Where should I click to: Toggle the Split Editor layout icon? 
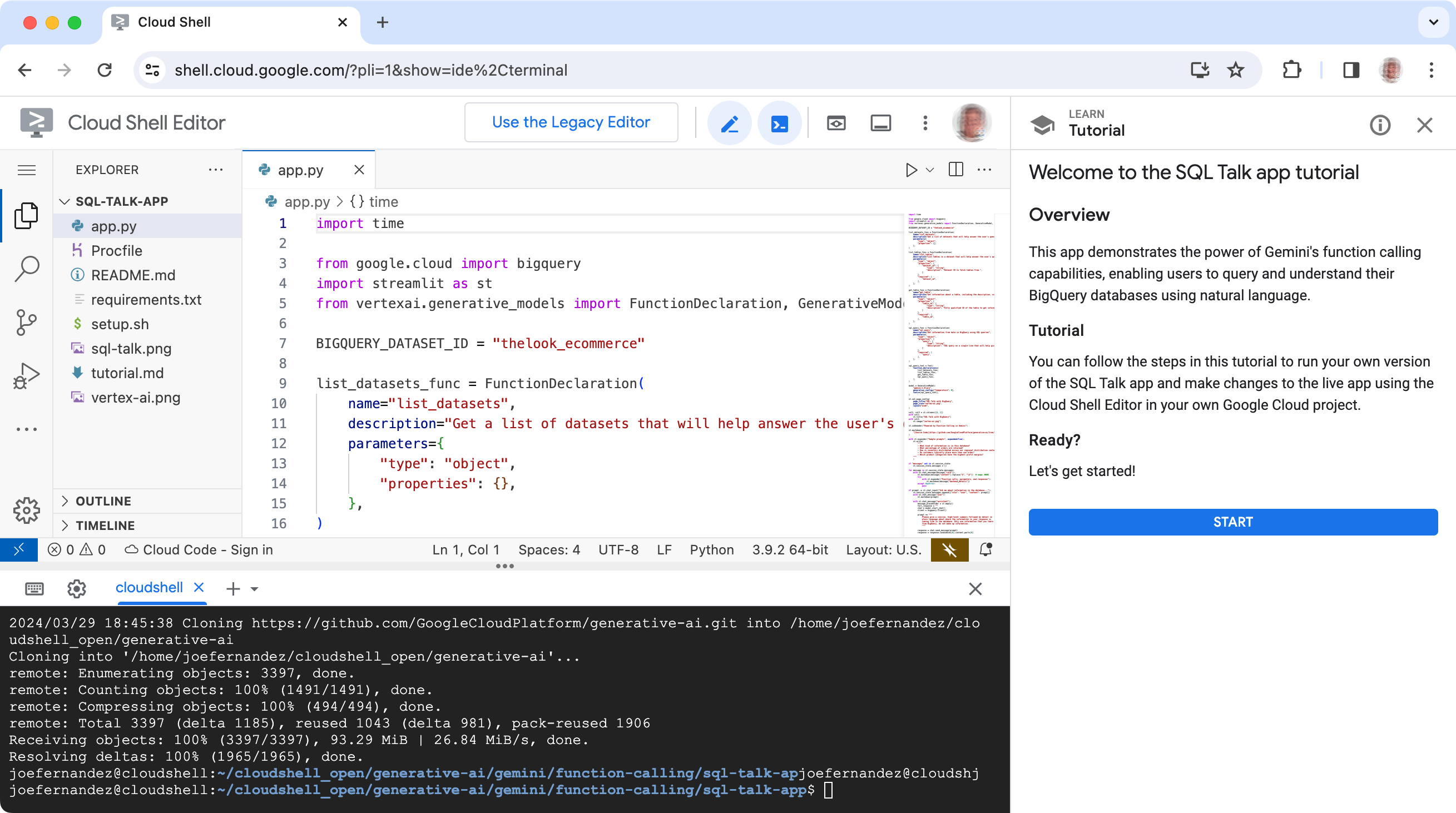[955, 169]
